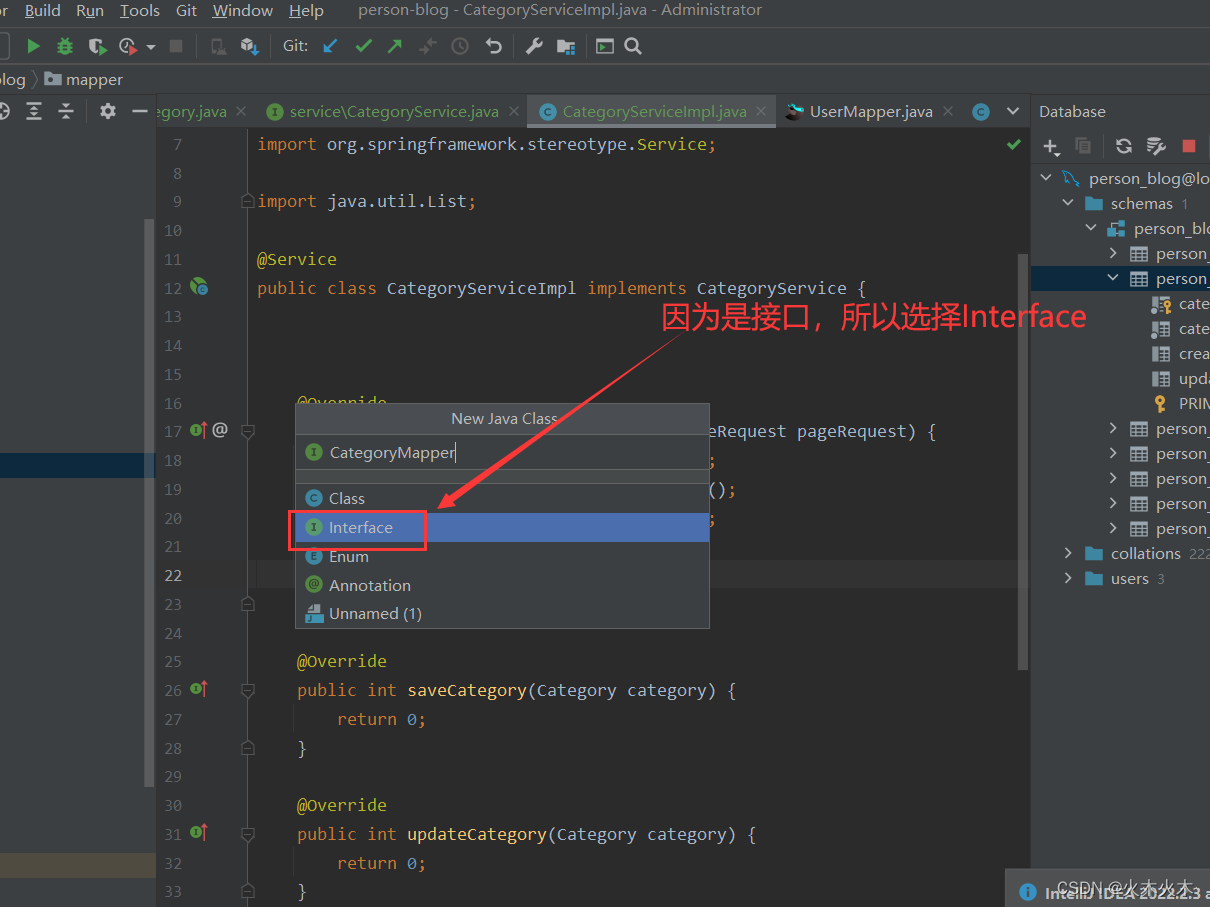Image resolution: width=1210 pixels, height=907 pixels.
Task: Start debugging with the green bug icon
Action: click(65, 46)
